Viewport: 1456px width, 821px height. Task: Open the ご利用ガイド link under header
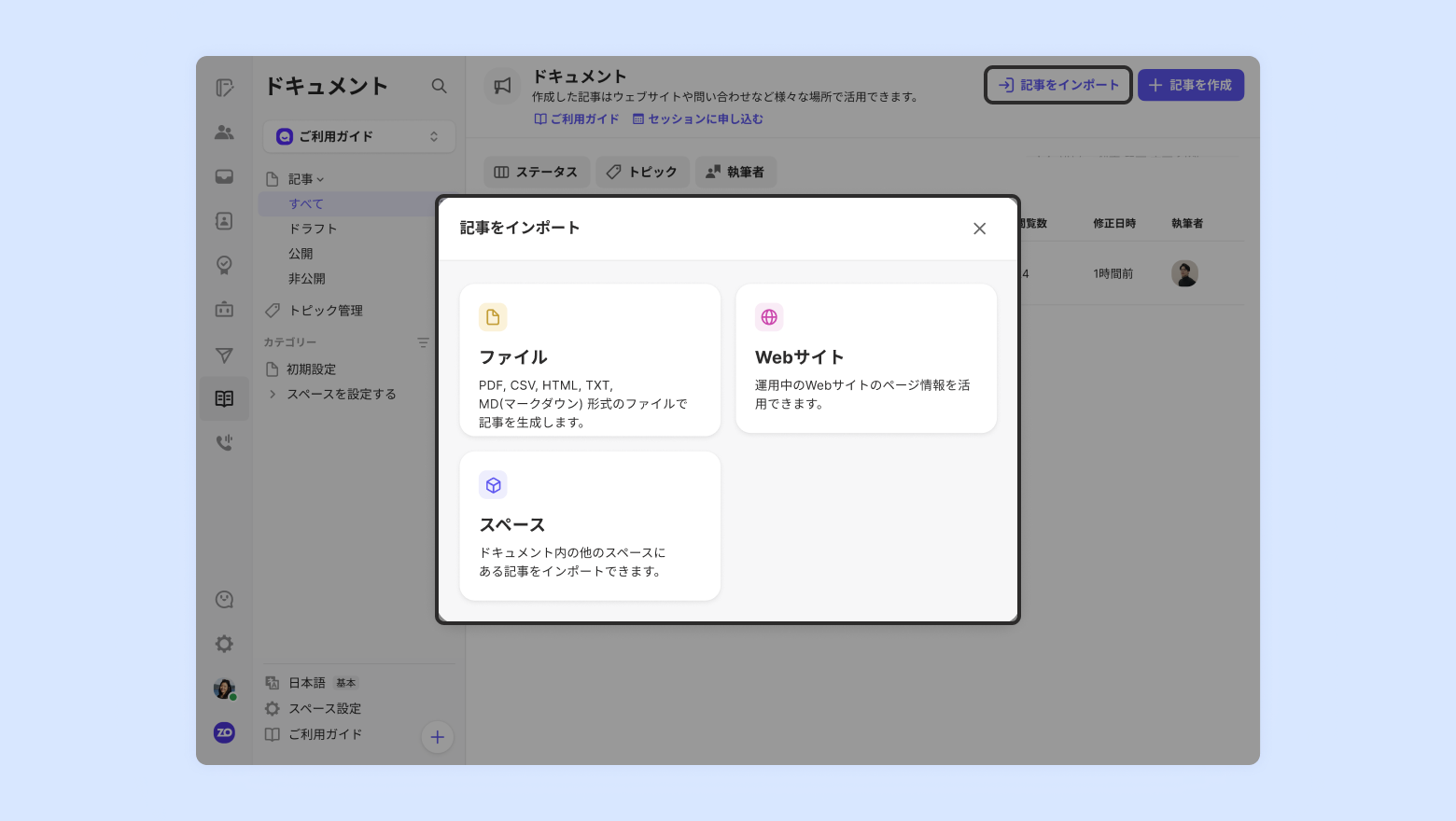pyautogui.click(x=577, y=119)
